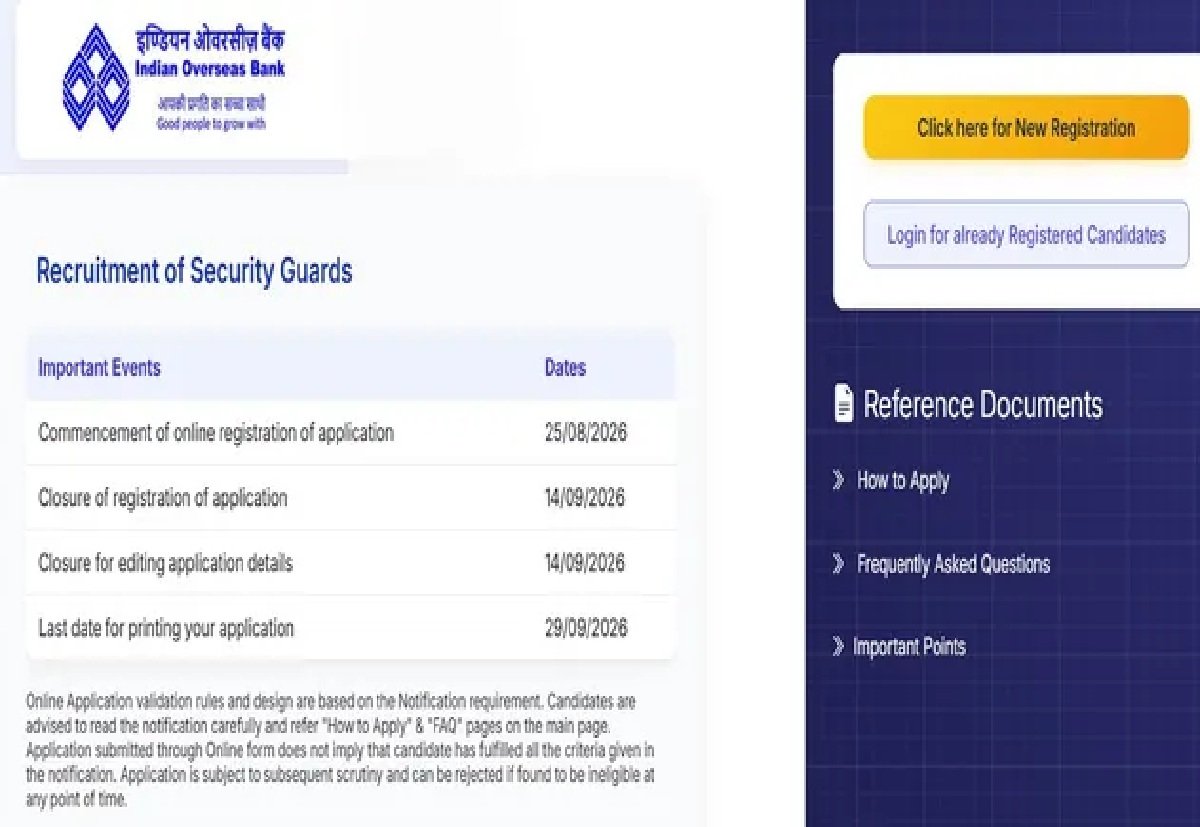Click the chevron beside How to Apply
Image resolution: width=1200 pixels, height=827 pixels.
coord(838,481)
